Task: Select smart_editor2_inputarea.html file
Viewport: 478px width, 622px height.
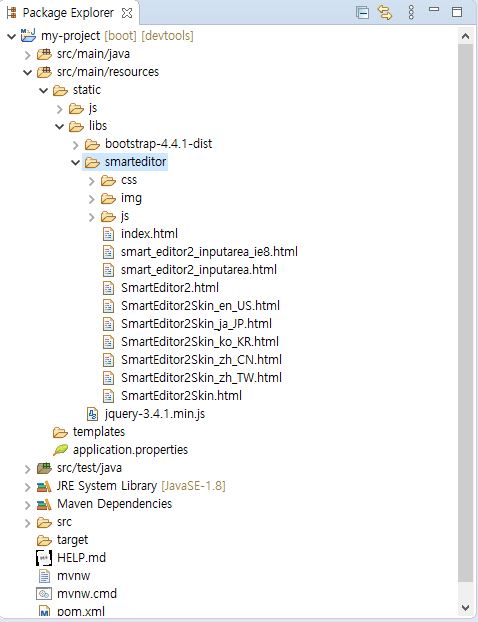Action: [x=199, y=270]
